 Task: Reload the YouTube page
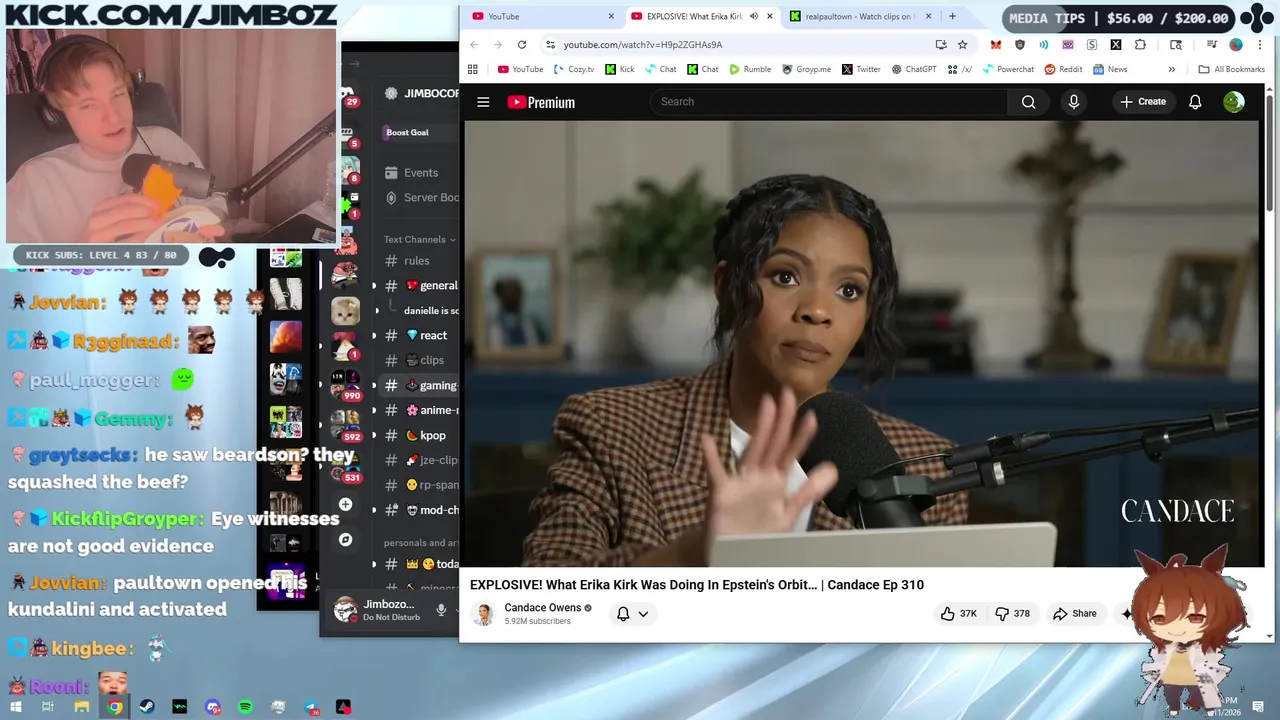click(x=521, y=45)
